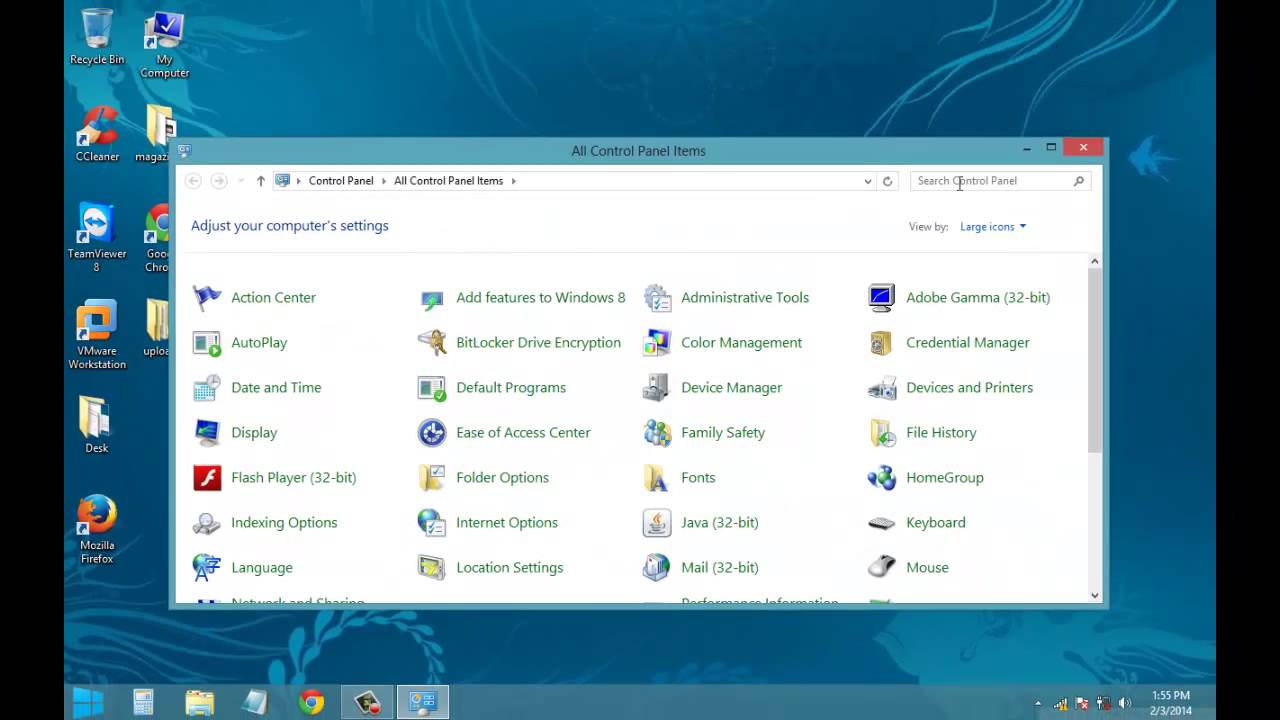Click the Mouse icon
Viewport: 1280px width, 720px height.
coord(882,567)
